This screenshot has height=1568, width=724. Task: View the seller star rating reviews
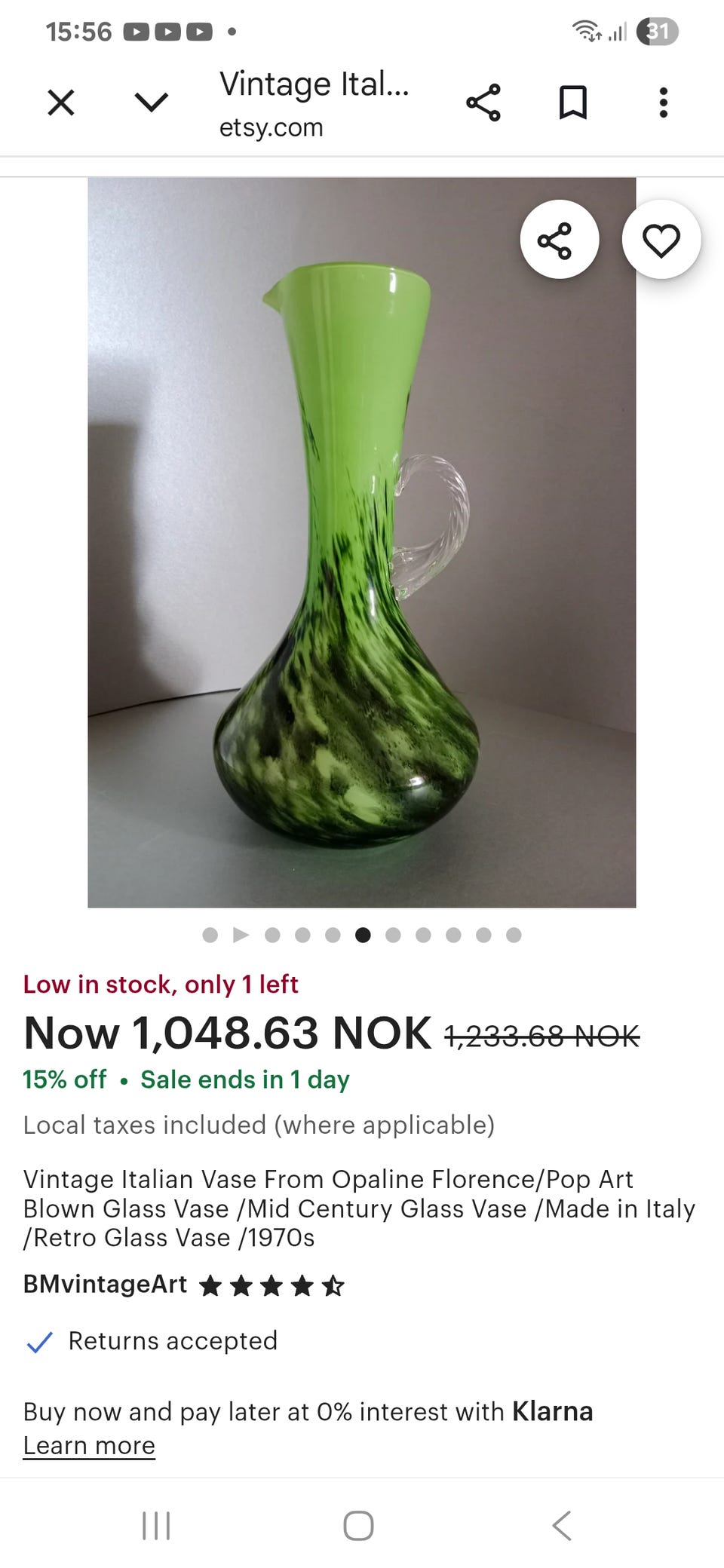(x=271, y=1285)
